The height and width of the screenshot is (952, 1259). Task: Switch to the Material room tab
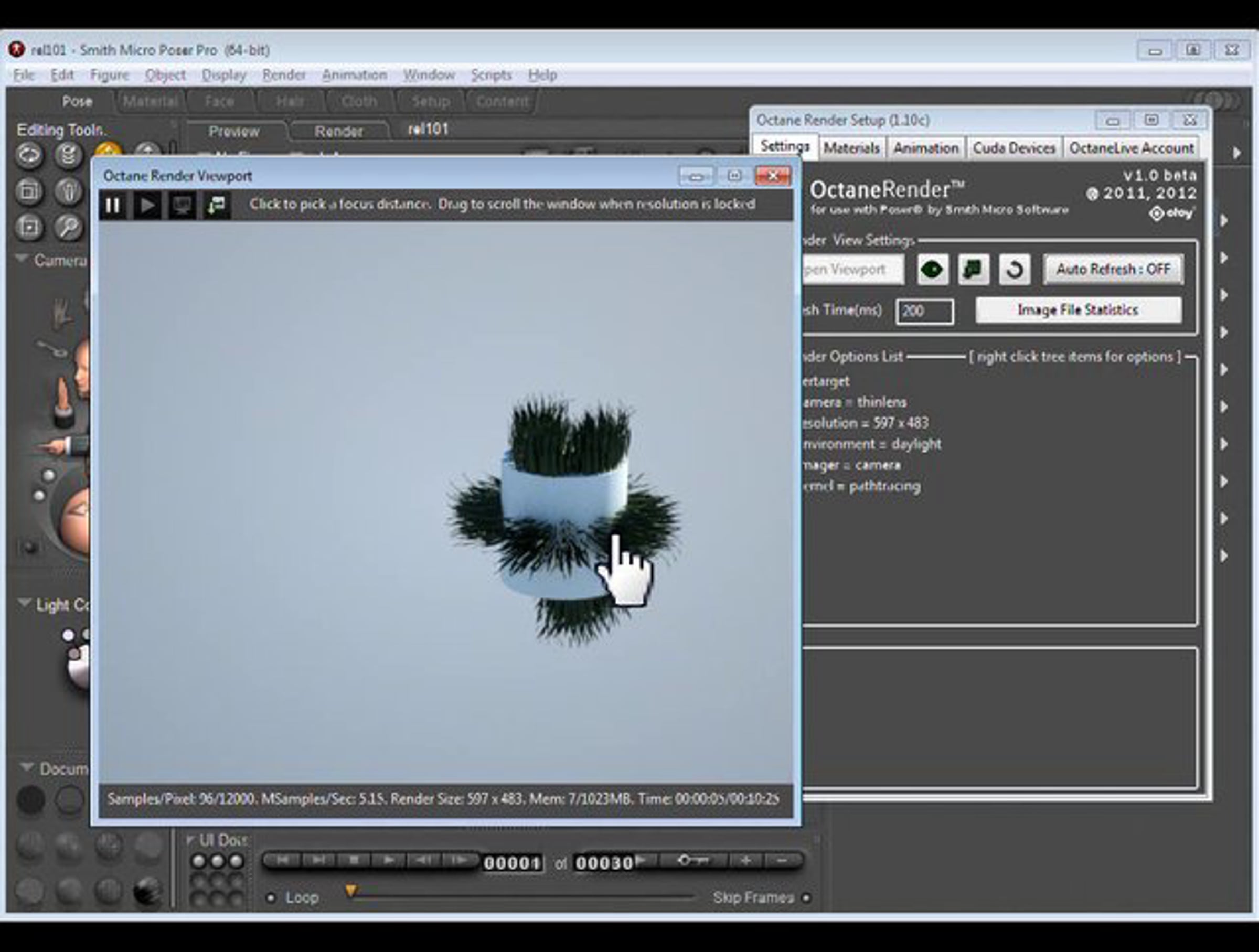click(150, 101)
